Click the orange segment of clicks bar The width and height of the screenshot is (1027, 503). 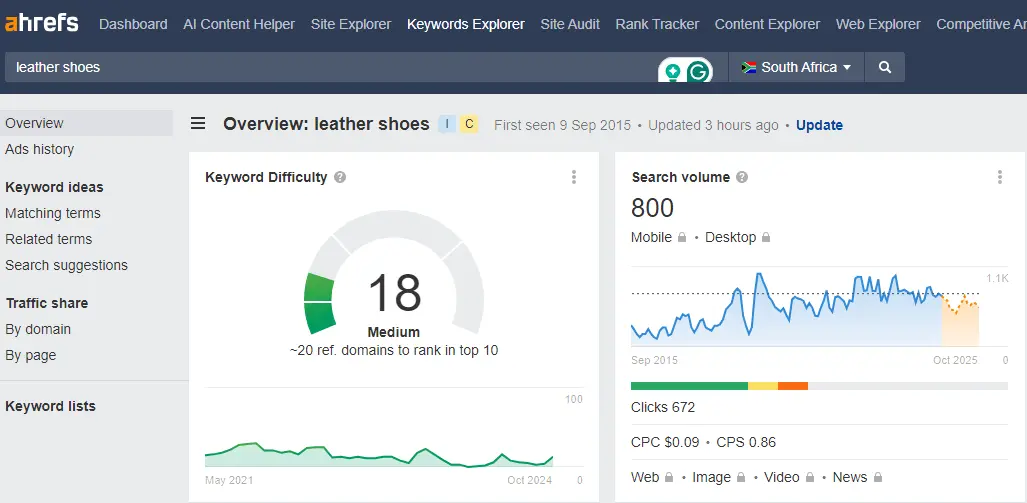coord(793,386)
